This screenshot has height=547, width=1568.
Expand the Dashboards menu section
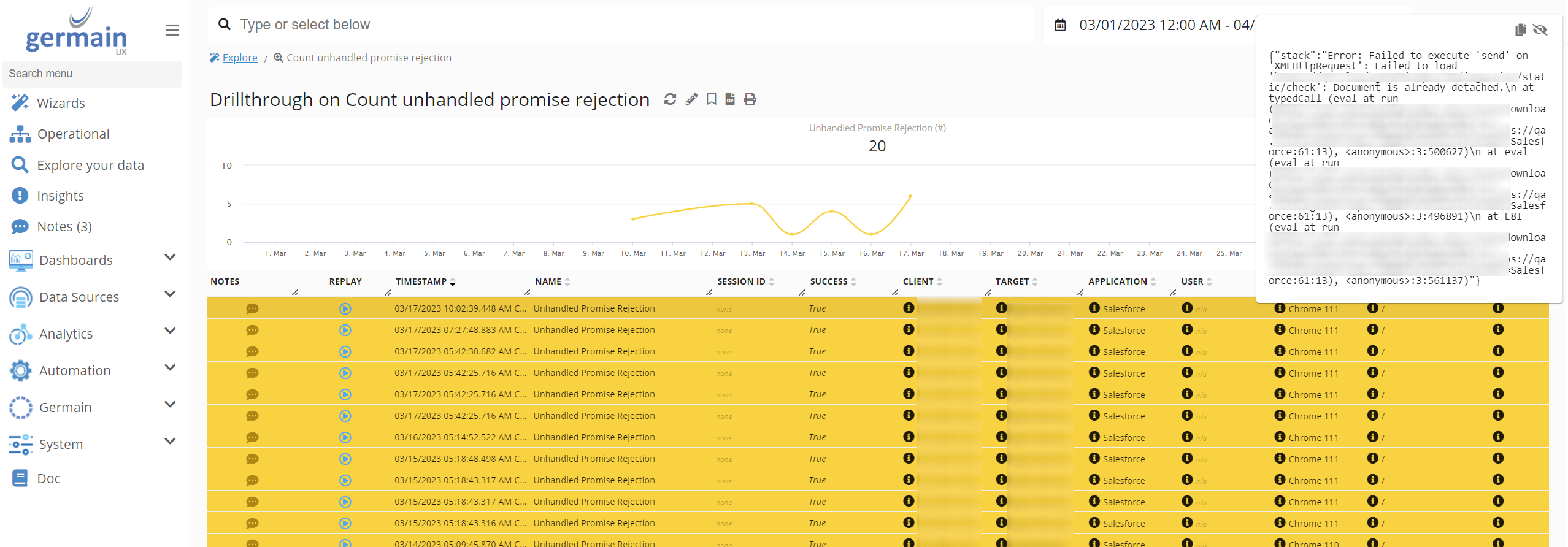pos(170,258)
